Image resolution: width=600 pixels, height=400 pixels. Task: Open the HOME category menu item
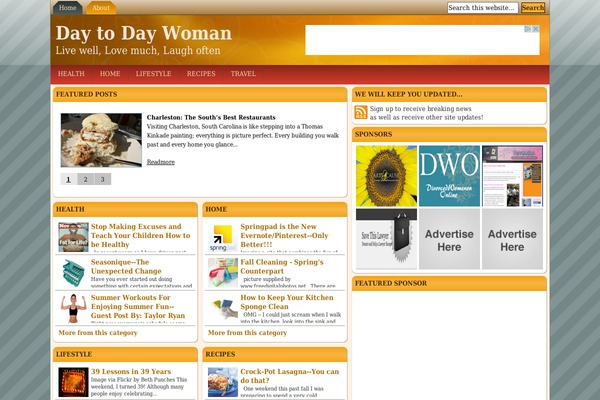tap(110, 74)
